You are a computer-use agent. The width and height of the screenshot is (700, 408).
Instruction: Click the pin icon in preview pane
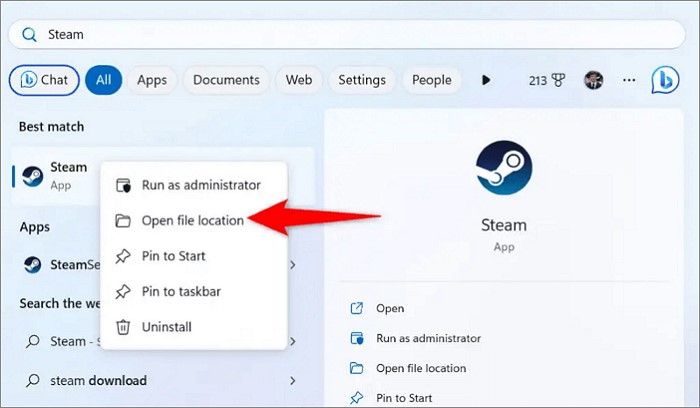pyautogui.click(x=357, y=398)
